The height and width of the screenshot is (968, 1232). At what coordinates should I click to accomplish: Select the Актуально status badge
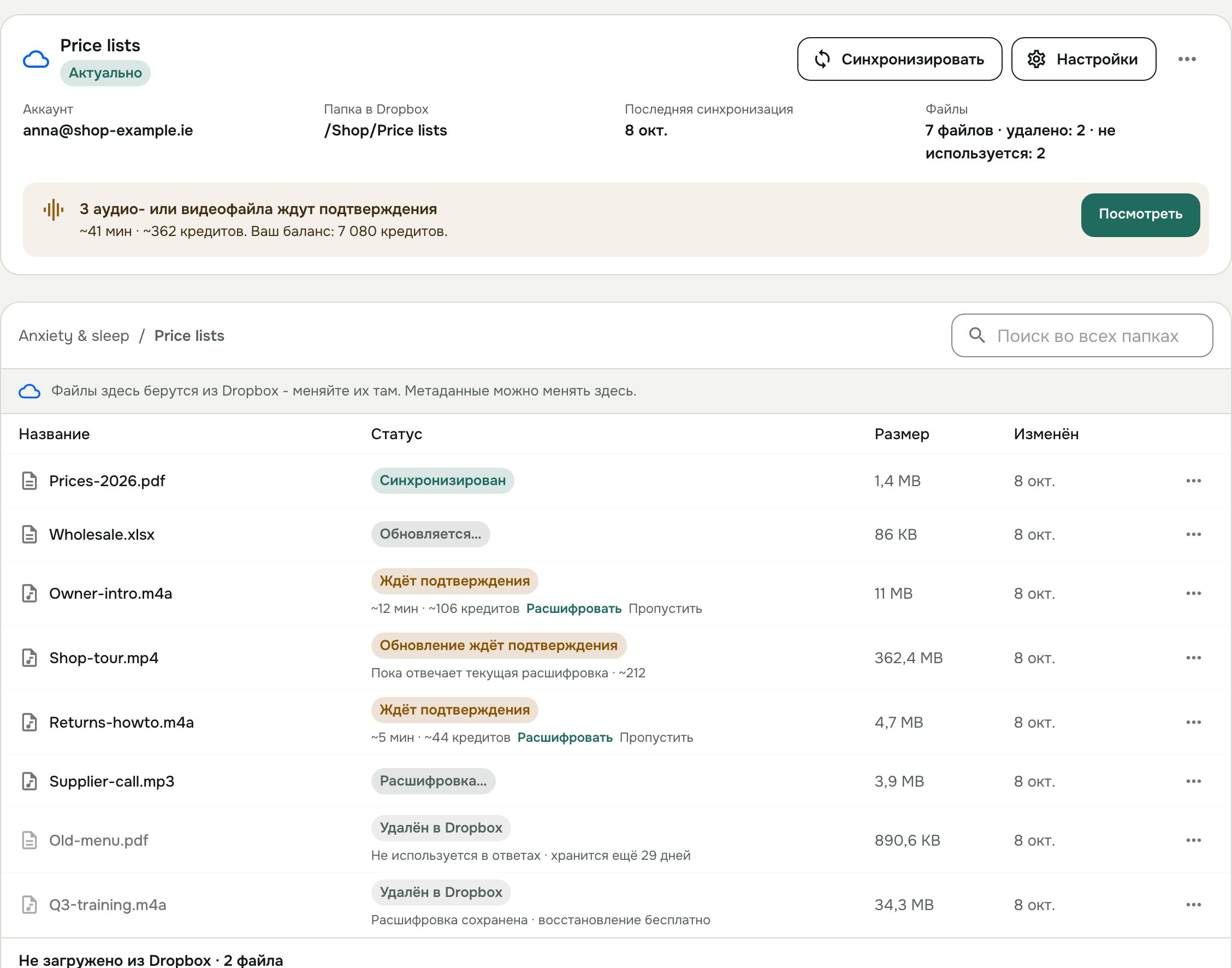click(105, 73)
